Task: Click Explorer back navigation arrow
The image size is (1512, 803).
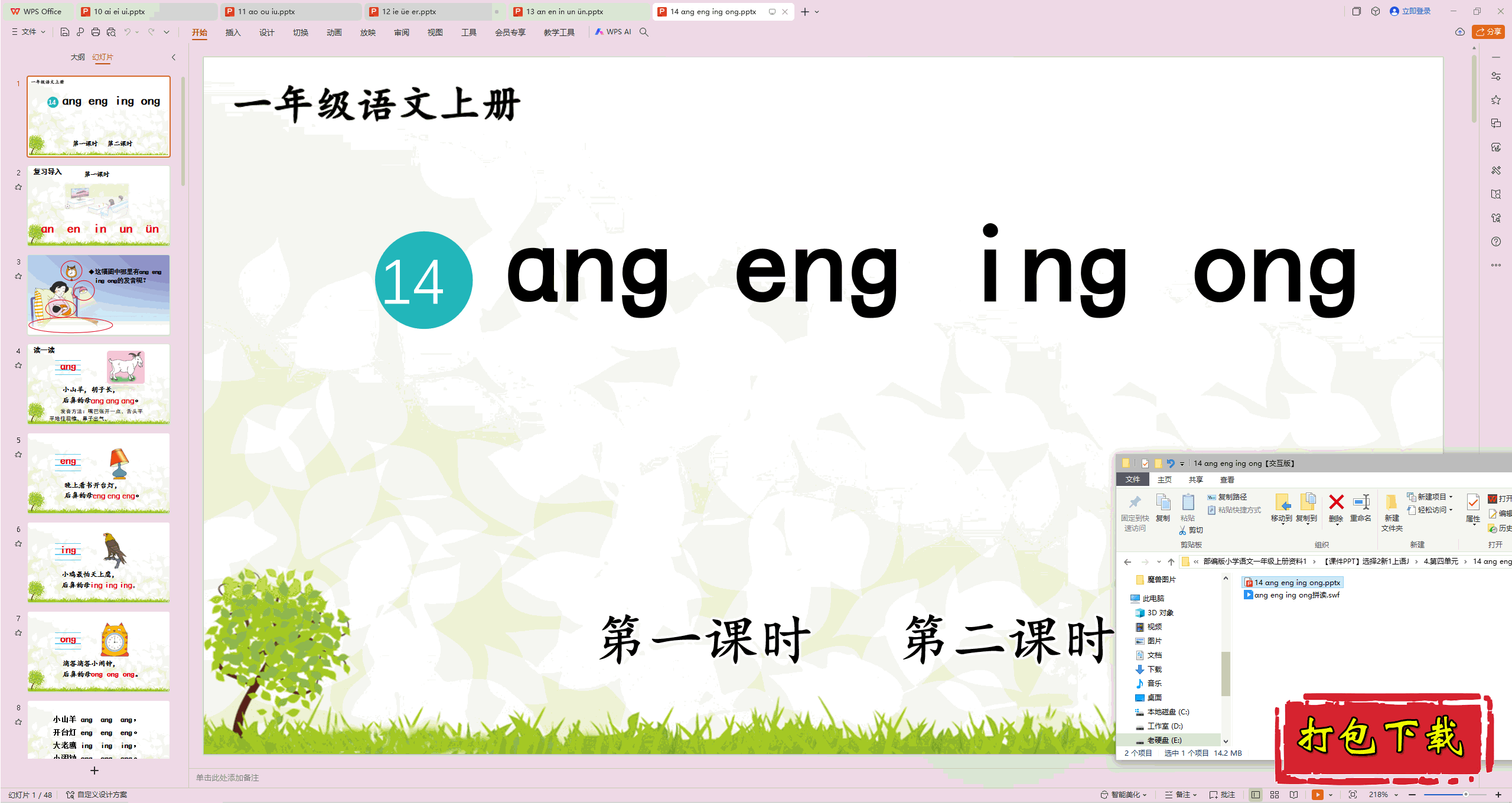Action: tap(1128, 562)
